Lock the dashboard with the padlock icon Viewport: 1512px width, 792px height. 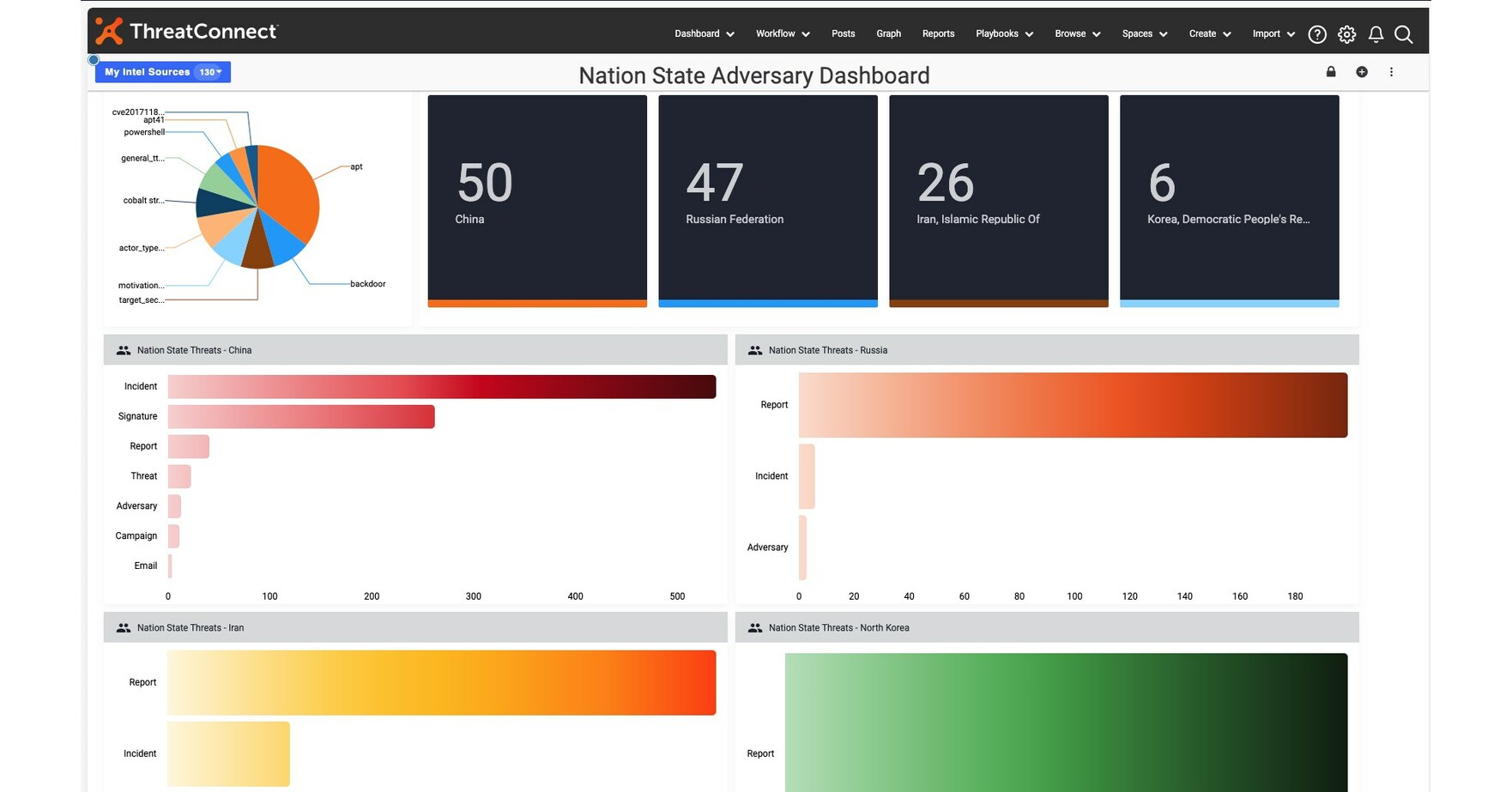[x=1331, y=72]
